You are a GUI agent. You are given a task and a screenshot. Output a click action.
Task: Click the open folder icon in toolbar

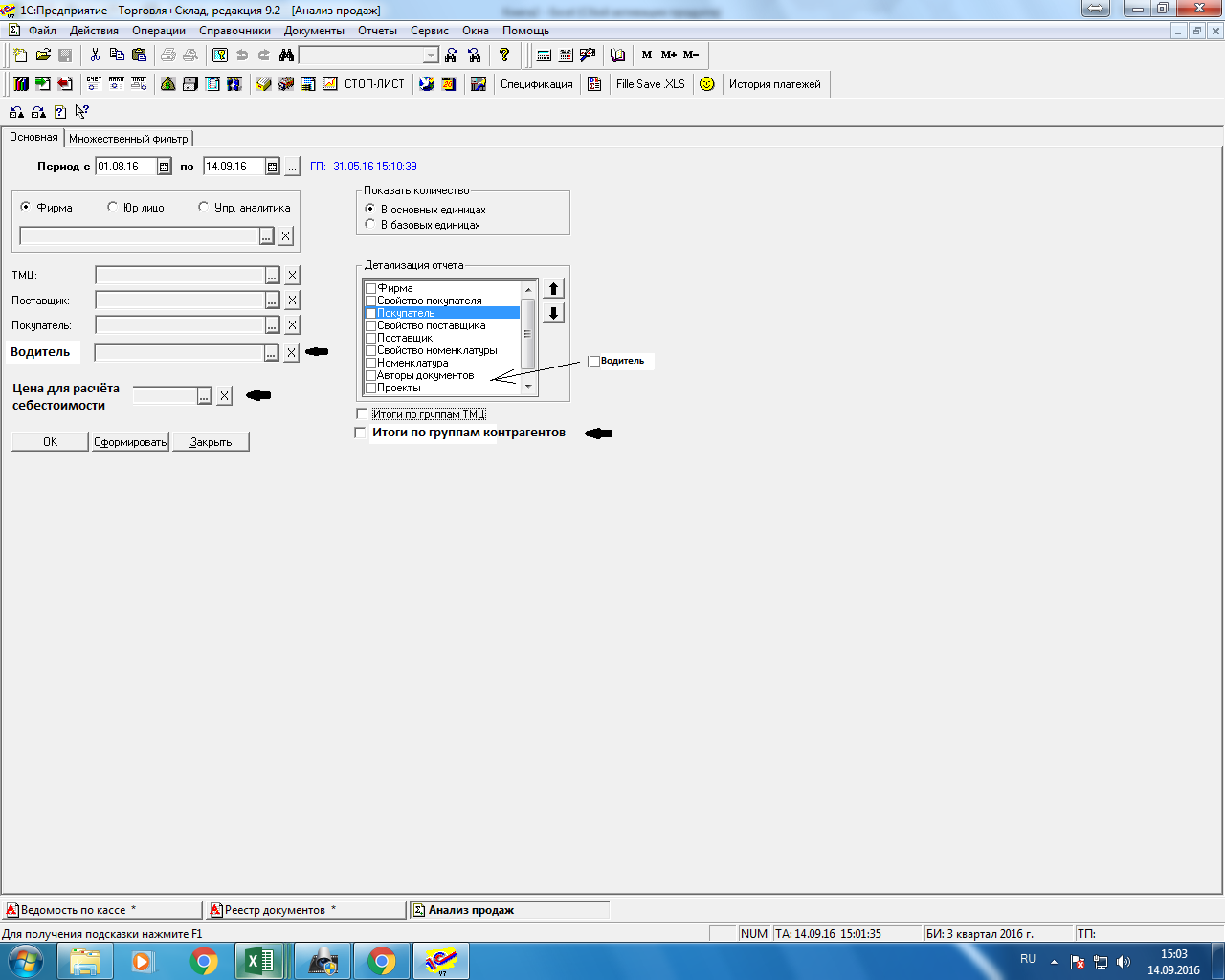pos(43,56)
